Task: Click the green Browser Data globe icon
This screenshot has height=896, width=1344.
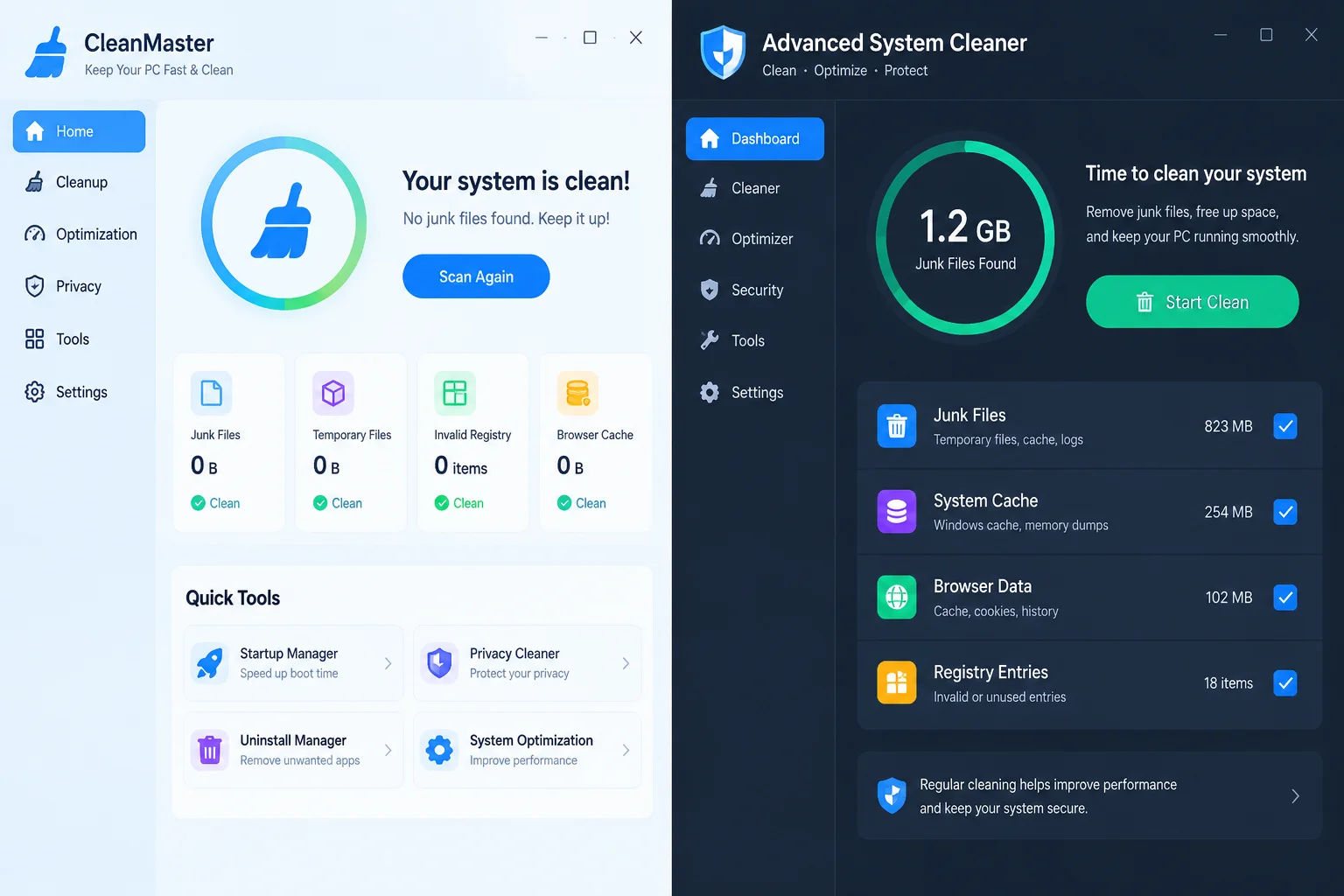Action: (897, 597)
